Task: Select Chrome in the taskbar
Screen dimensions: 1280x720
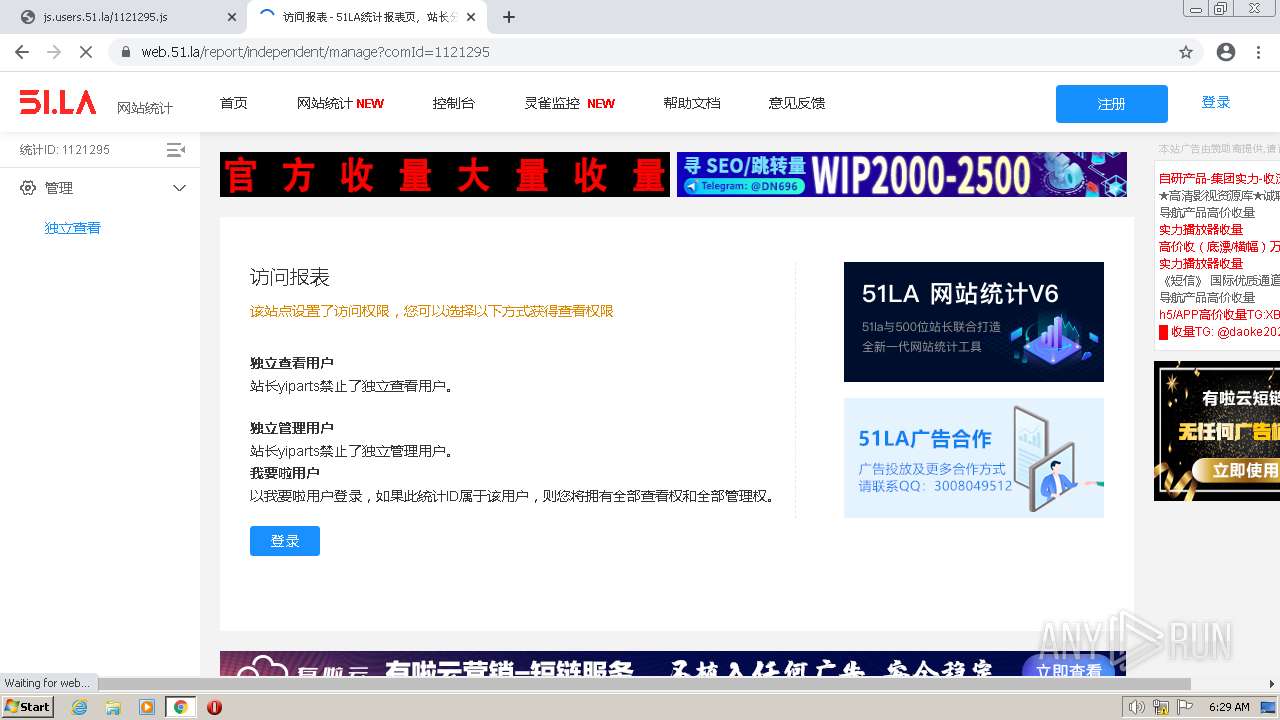Action: 180,707
